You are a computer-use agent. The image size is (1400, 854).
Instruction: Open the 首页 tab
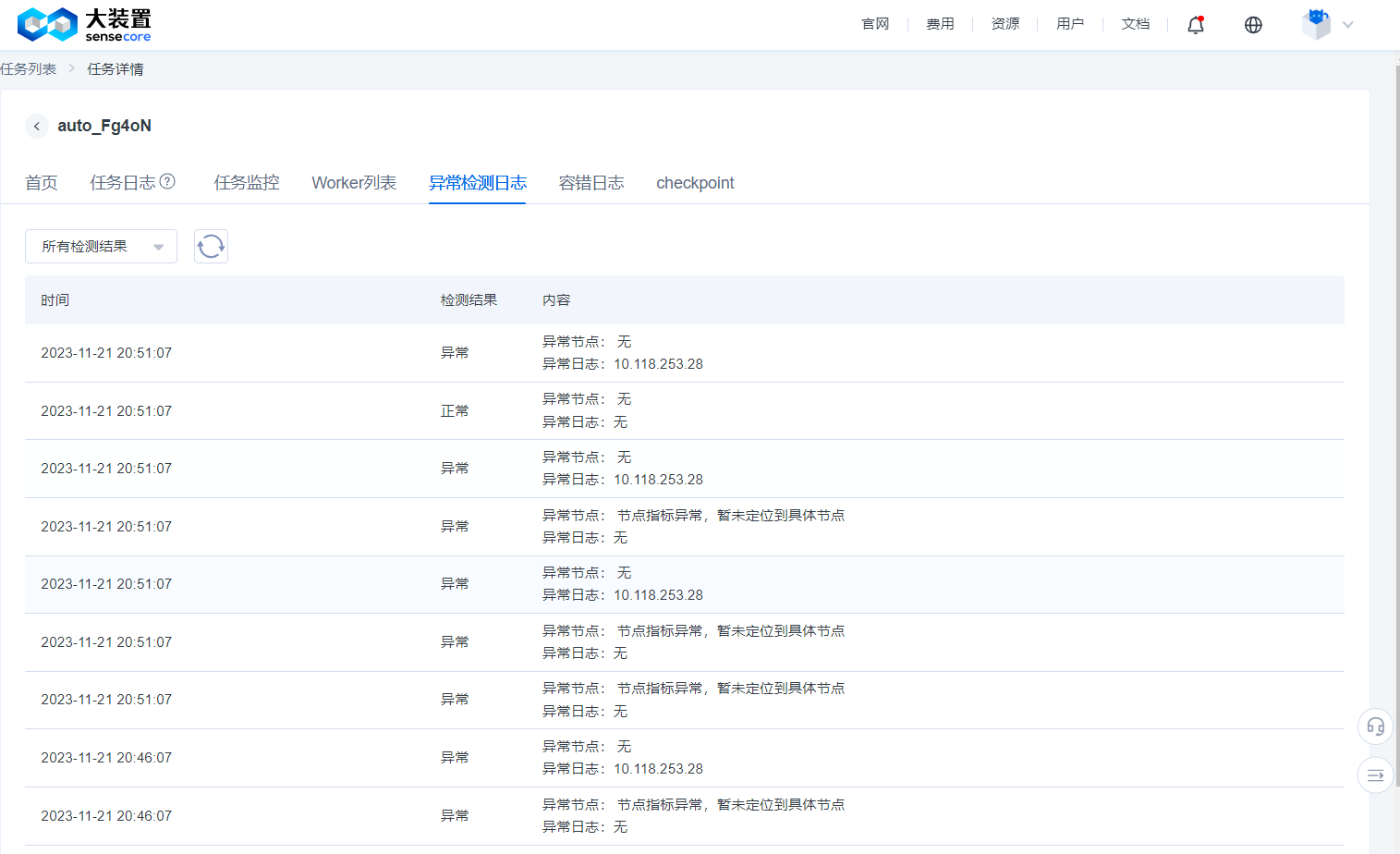pyautogui.click(x=42, y=183)
